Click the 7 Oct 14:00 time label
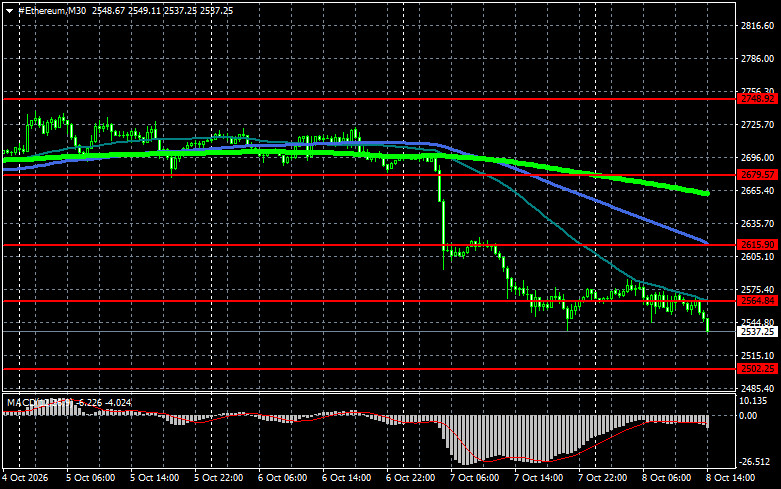The width and height of the screenshot is (781, 489). [539, 478]
